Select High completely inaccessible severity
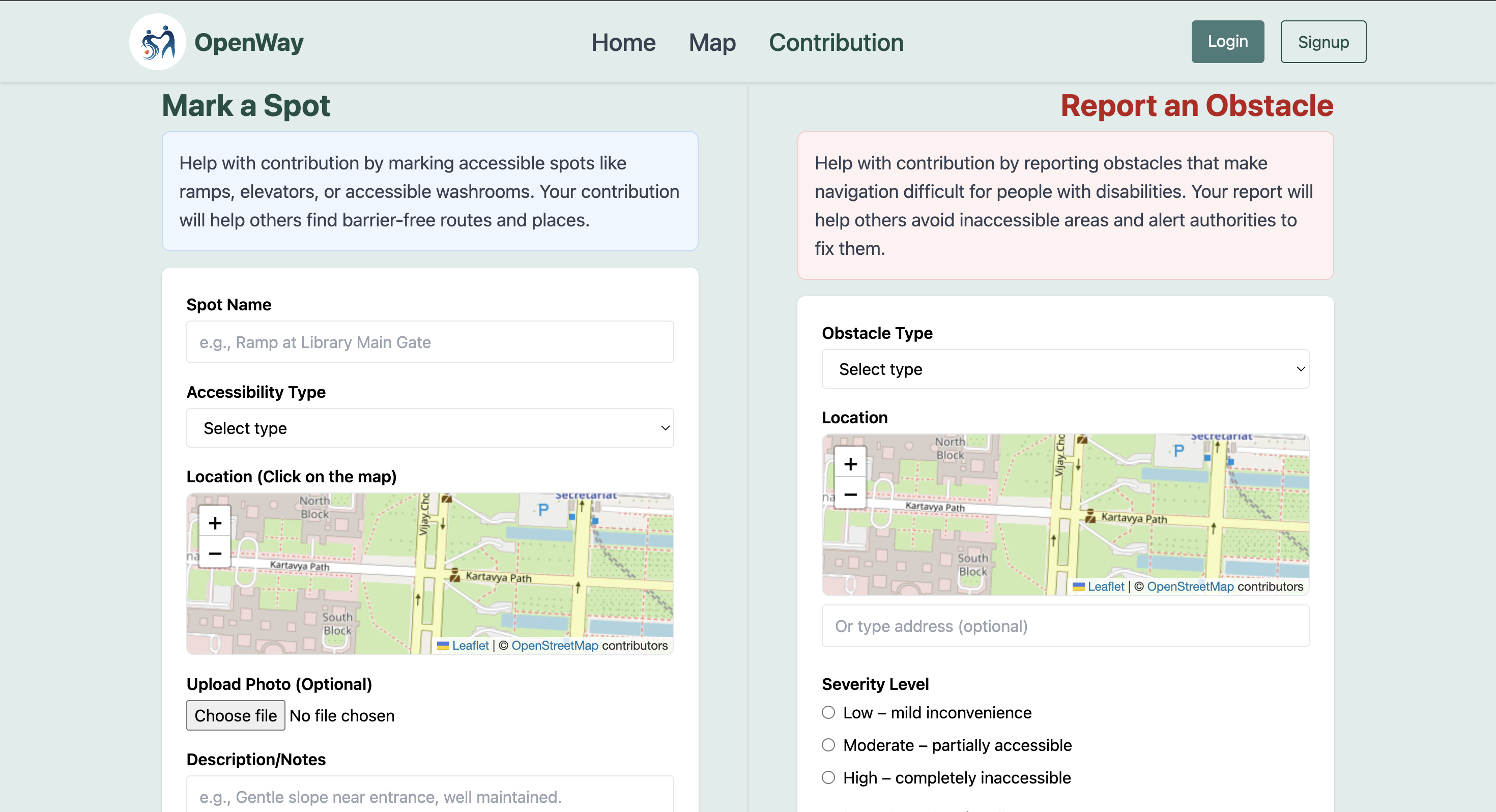The height and width of the screenshot is (812, 1496). (x=828, y=778)
